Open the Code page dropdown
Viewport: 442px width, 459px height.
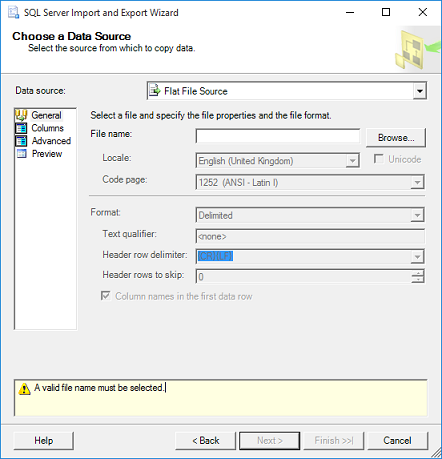click(417, 183)
